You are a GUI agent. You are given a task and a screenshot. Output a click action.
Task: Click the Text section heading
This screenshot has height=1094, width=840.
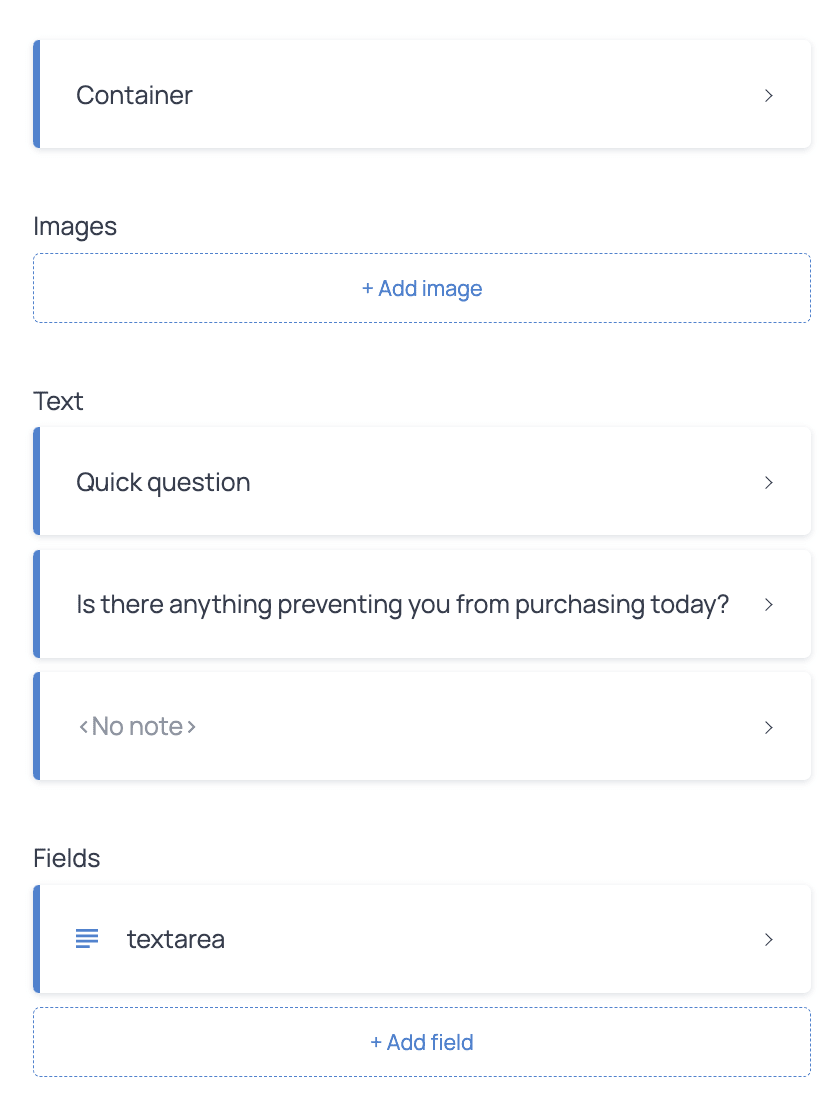(58, 401)
